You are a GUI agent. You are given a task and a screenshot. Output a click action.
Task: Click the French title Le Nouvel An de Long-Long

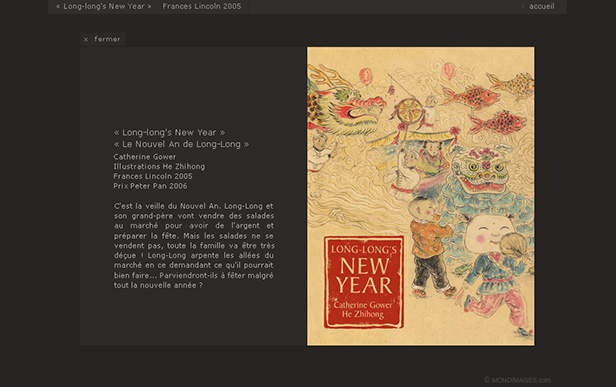[x=181, y=144]
